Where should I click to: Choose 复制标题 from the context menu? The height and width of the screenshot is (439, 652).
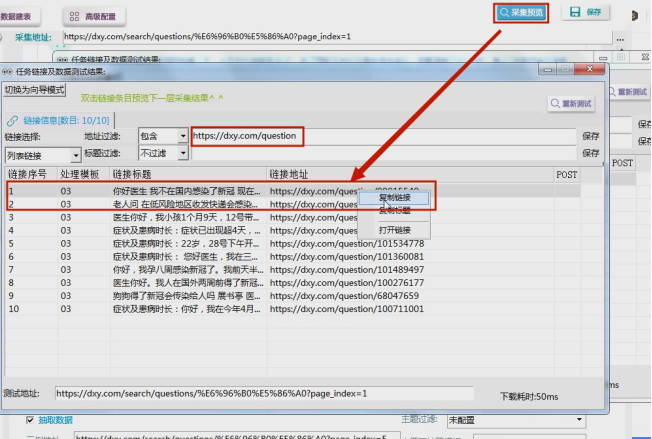click(x=394, y=210)
